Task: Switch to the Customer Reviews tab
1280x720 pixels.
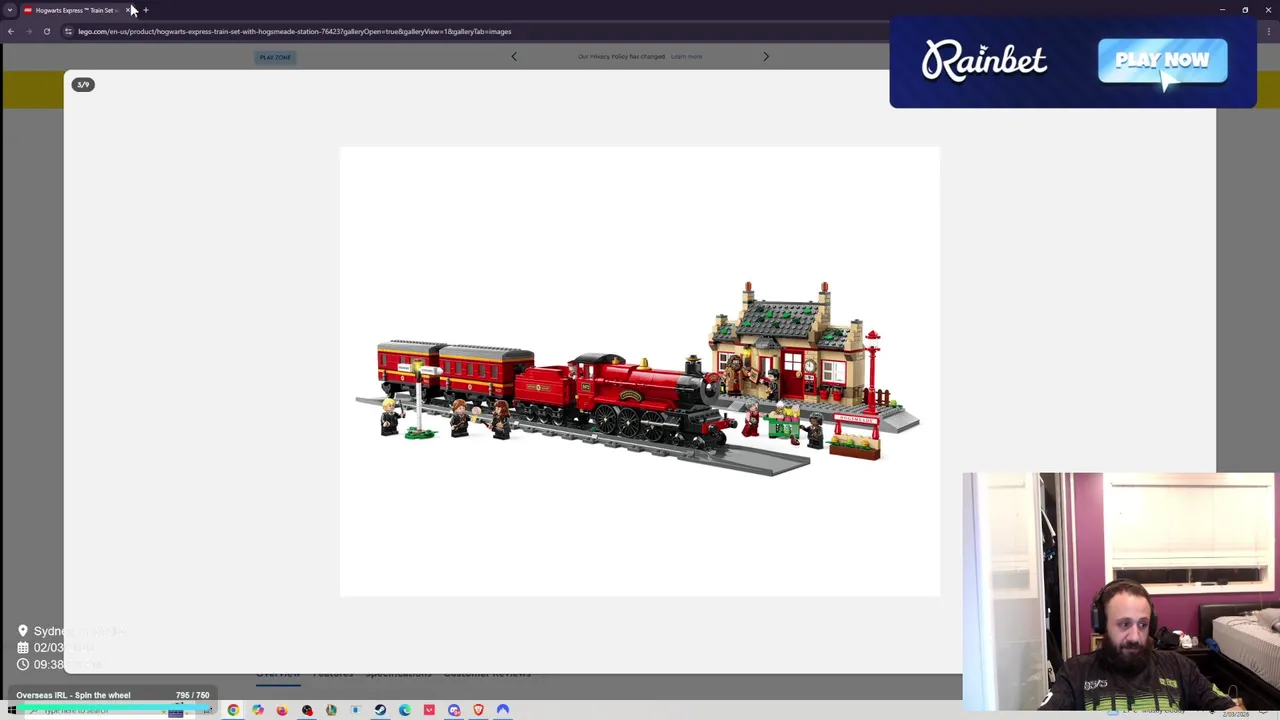Action: 487,673
